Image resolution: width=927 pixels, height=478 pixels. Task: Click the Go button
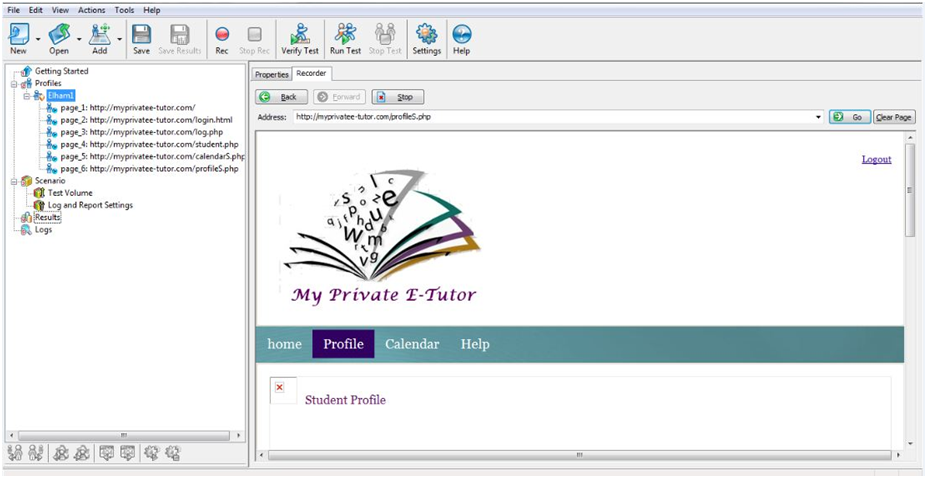[x=849, y=117]
